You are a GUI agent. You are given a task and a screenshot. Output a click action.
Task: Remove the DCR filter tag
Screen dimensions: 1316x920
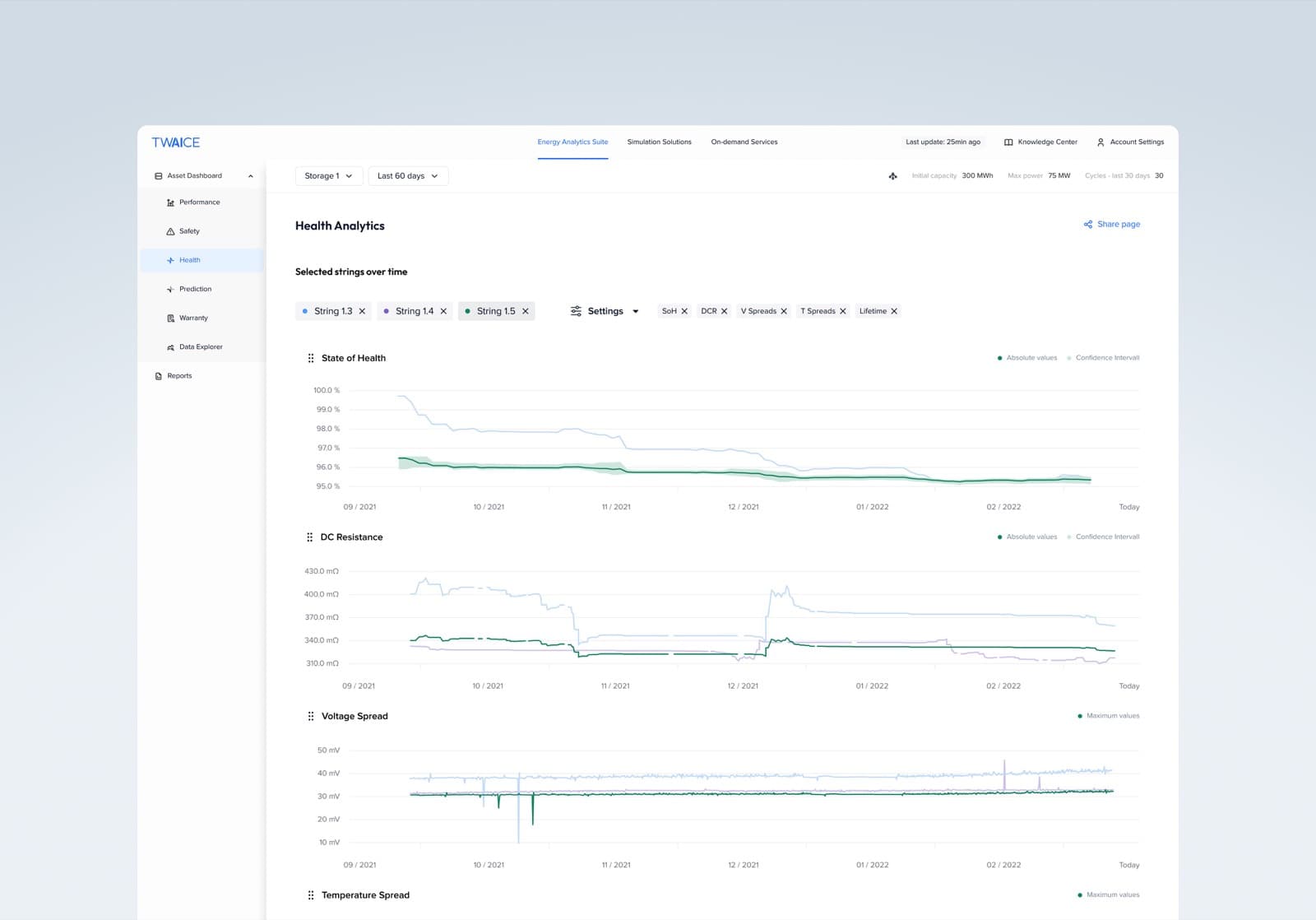[x=724, y=311]
